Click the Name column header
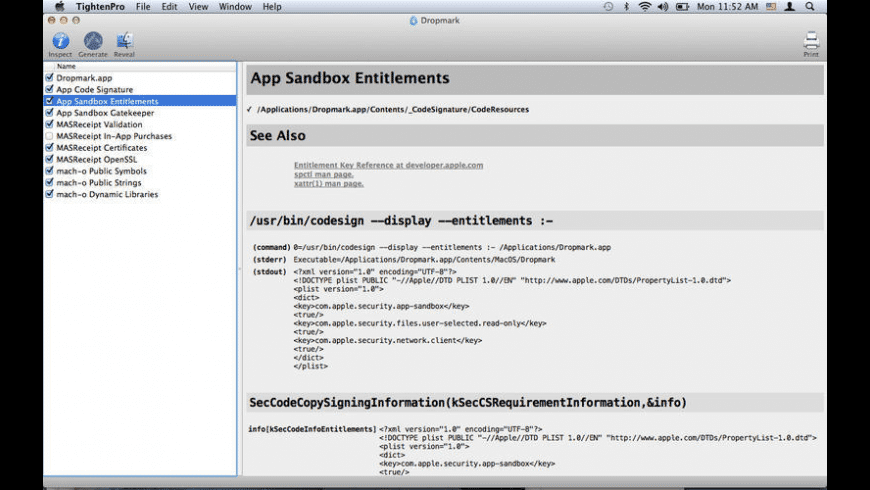 pos(66,66)
